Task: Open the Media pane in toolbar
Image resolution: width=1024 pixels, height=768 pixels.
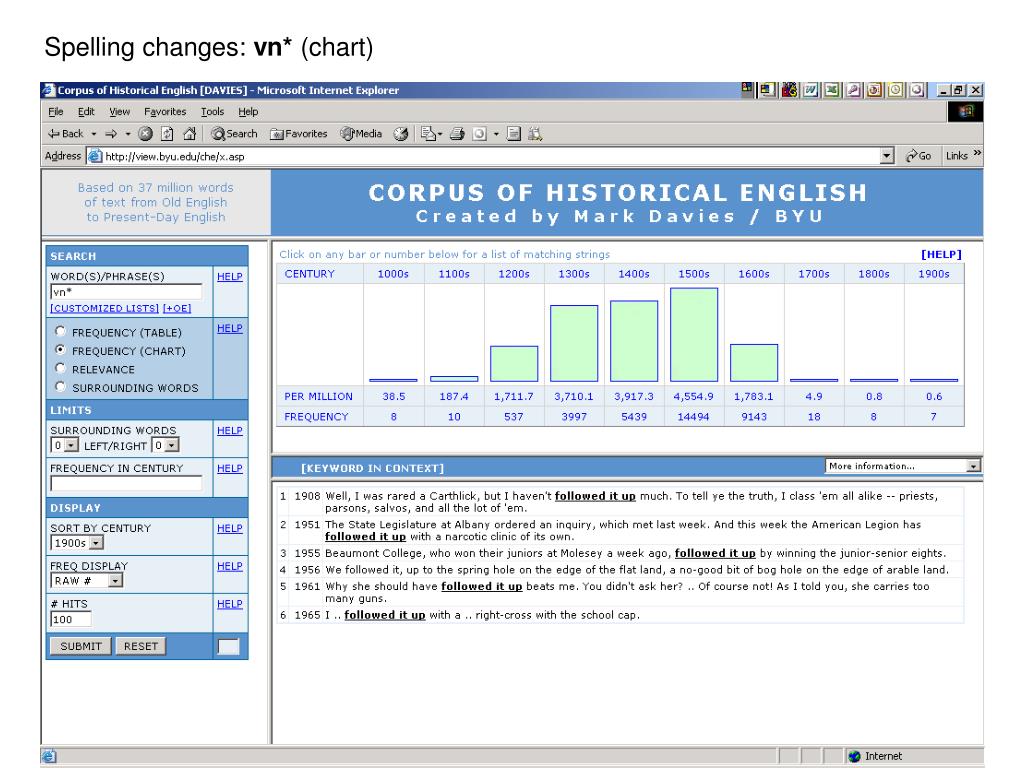Action: point(361,134)
